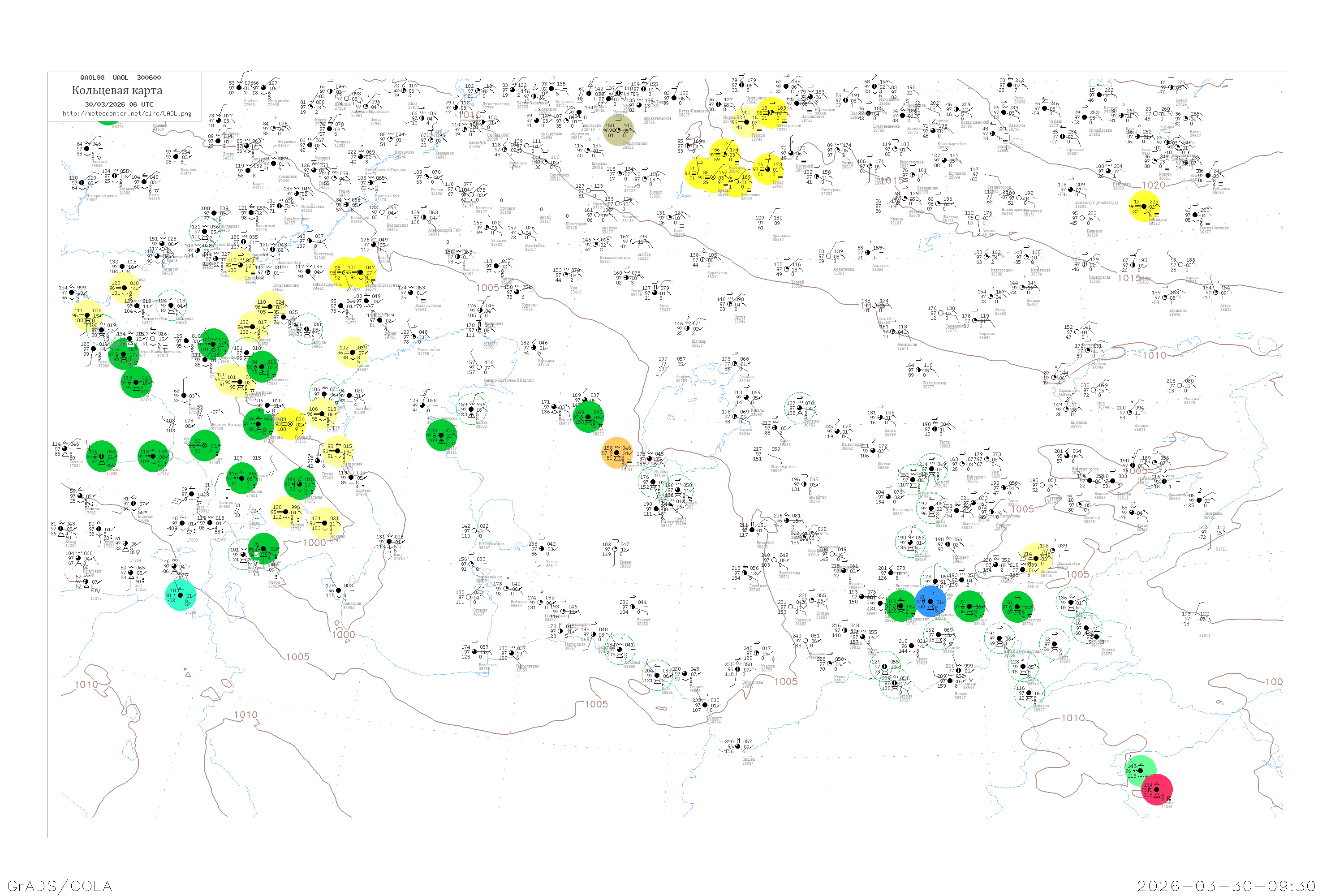Open the meteocenter.net UAOL.png URL
This screenshot has height=896, width=1344.
pyautogui.click(x=127, y=114)
